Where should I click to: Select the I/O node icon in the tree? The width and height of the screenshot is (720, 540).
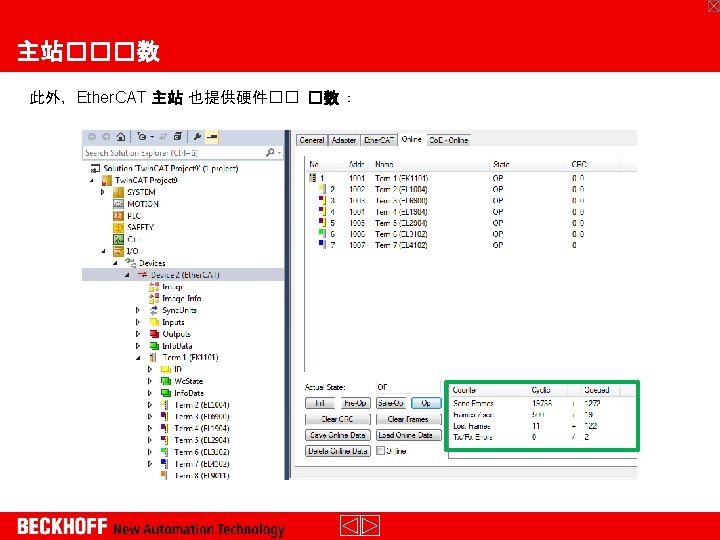pyautogui.click(x=118, y=251)
